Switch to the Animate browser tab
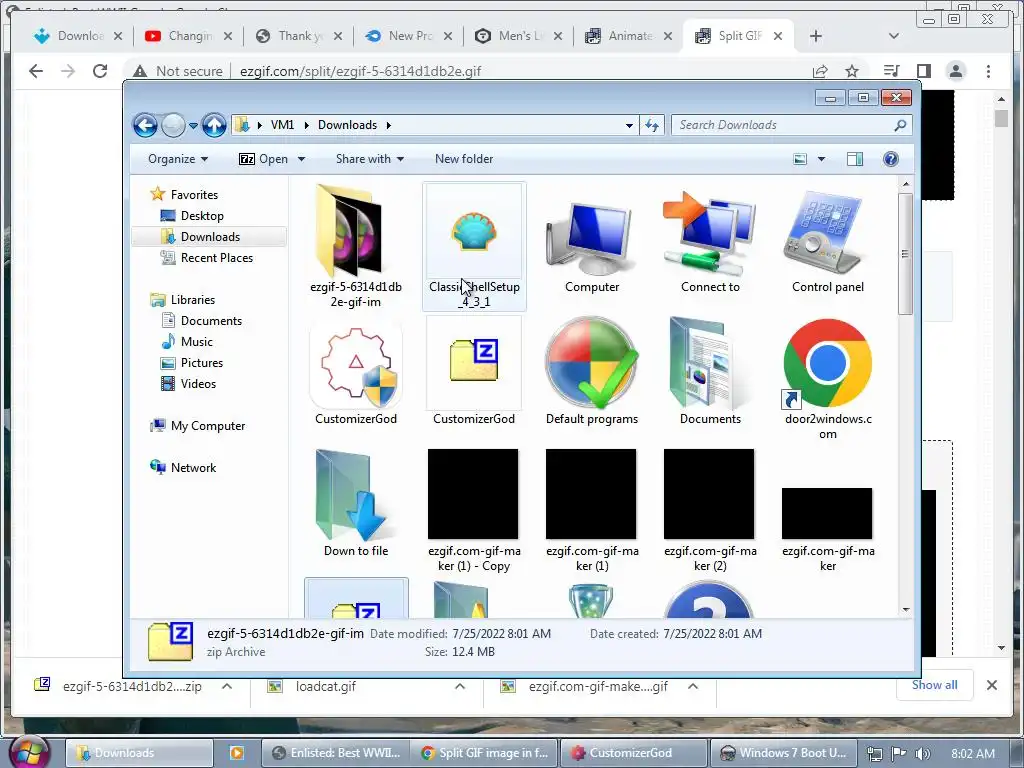Viewport: 1024px width, 768px height. 629,36
